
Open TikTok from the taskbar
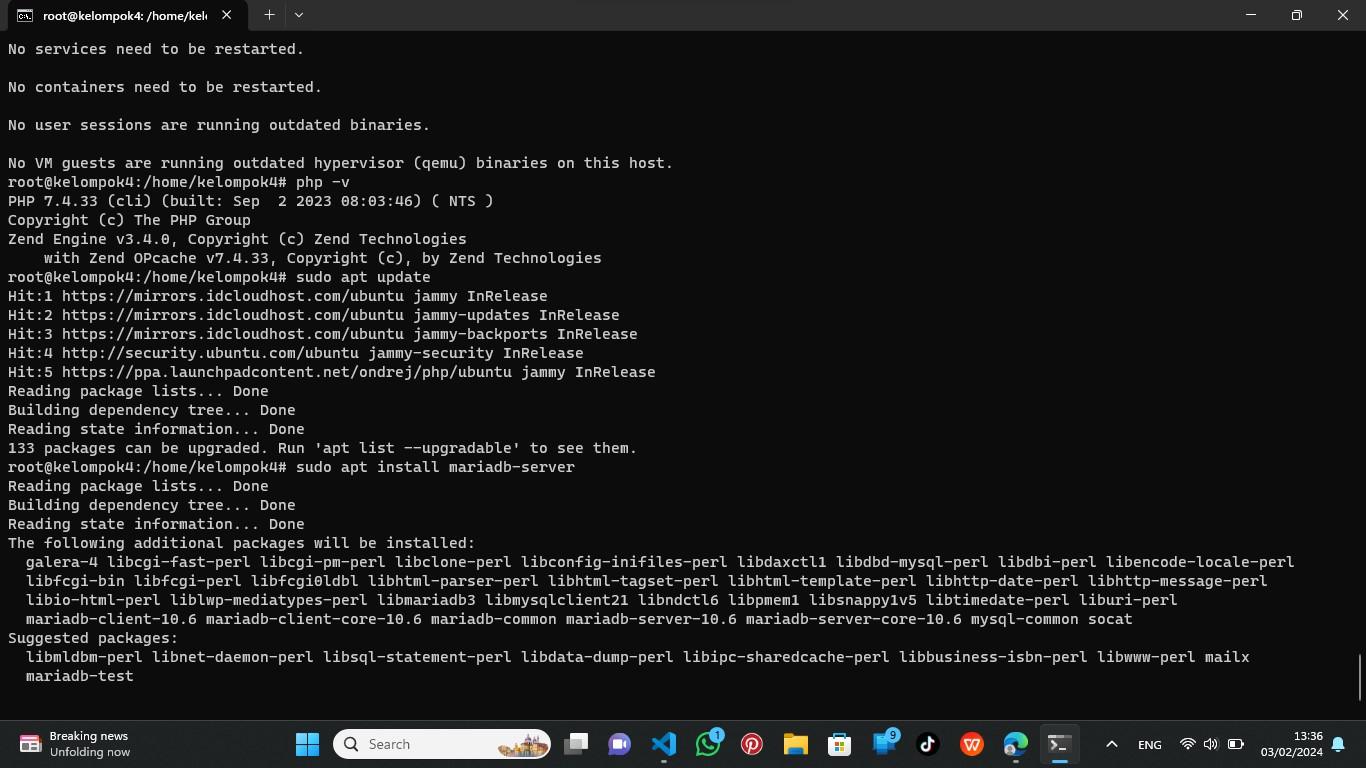928,744
